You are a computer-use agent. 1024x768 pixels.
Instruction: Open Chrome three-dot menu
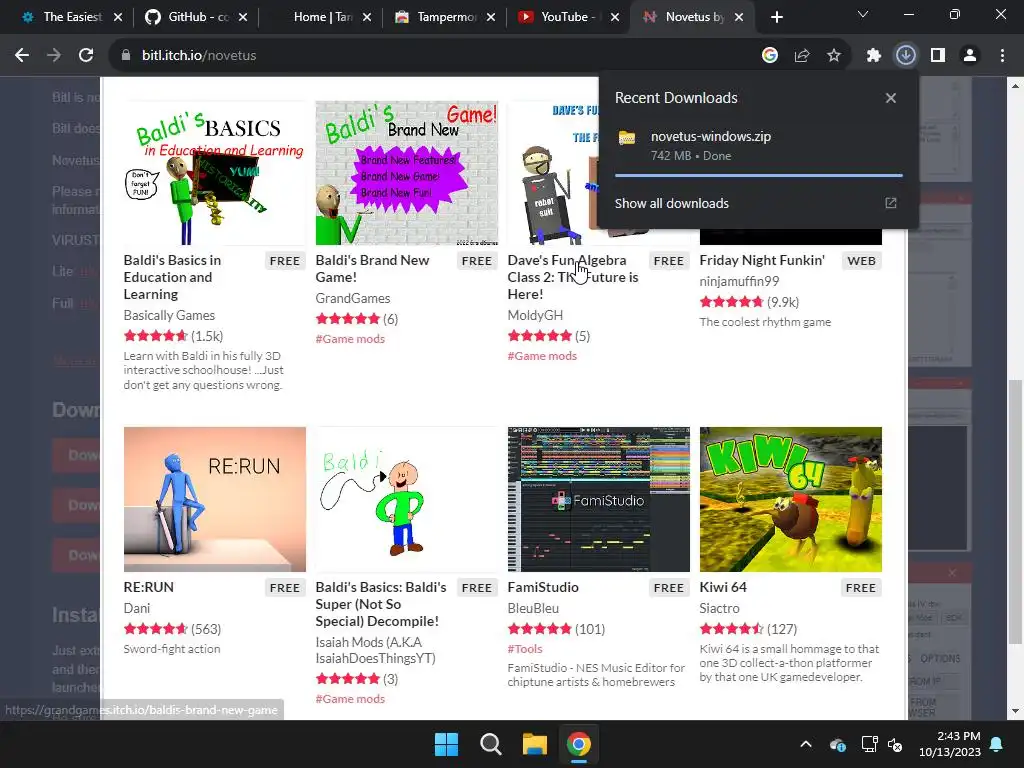pos(1002,56)
